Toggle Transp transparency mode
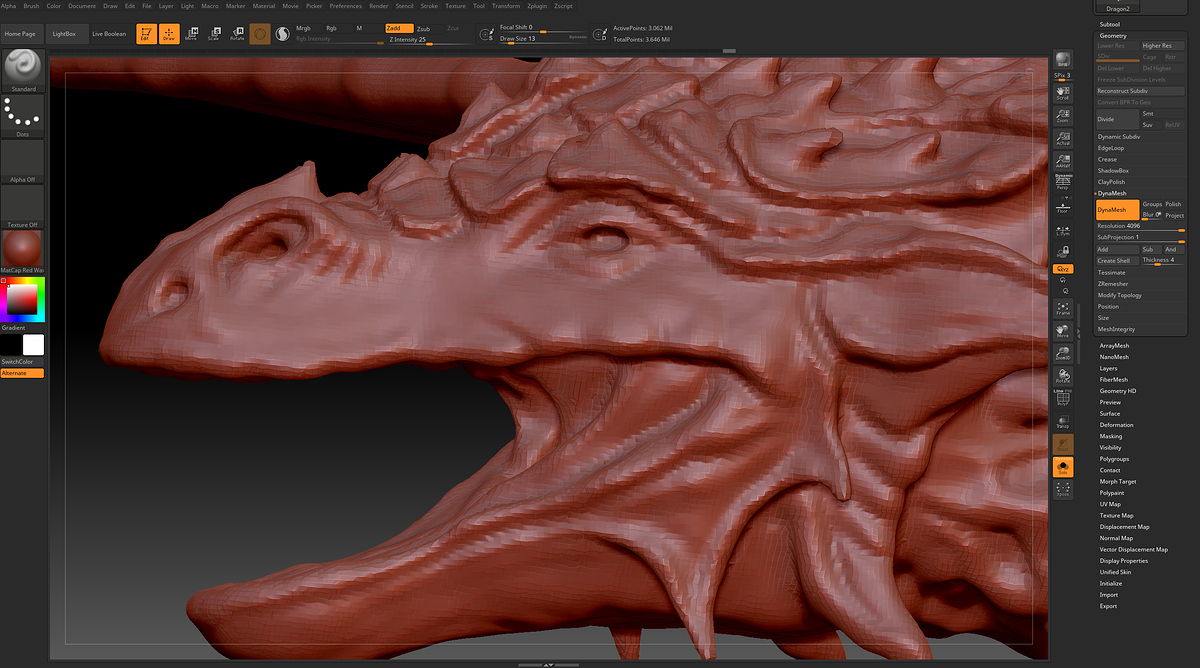Screen dimensions: 1200x668 click(x=1063, y=421)
